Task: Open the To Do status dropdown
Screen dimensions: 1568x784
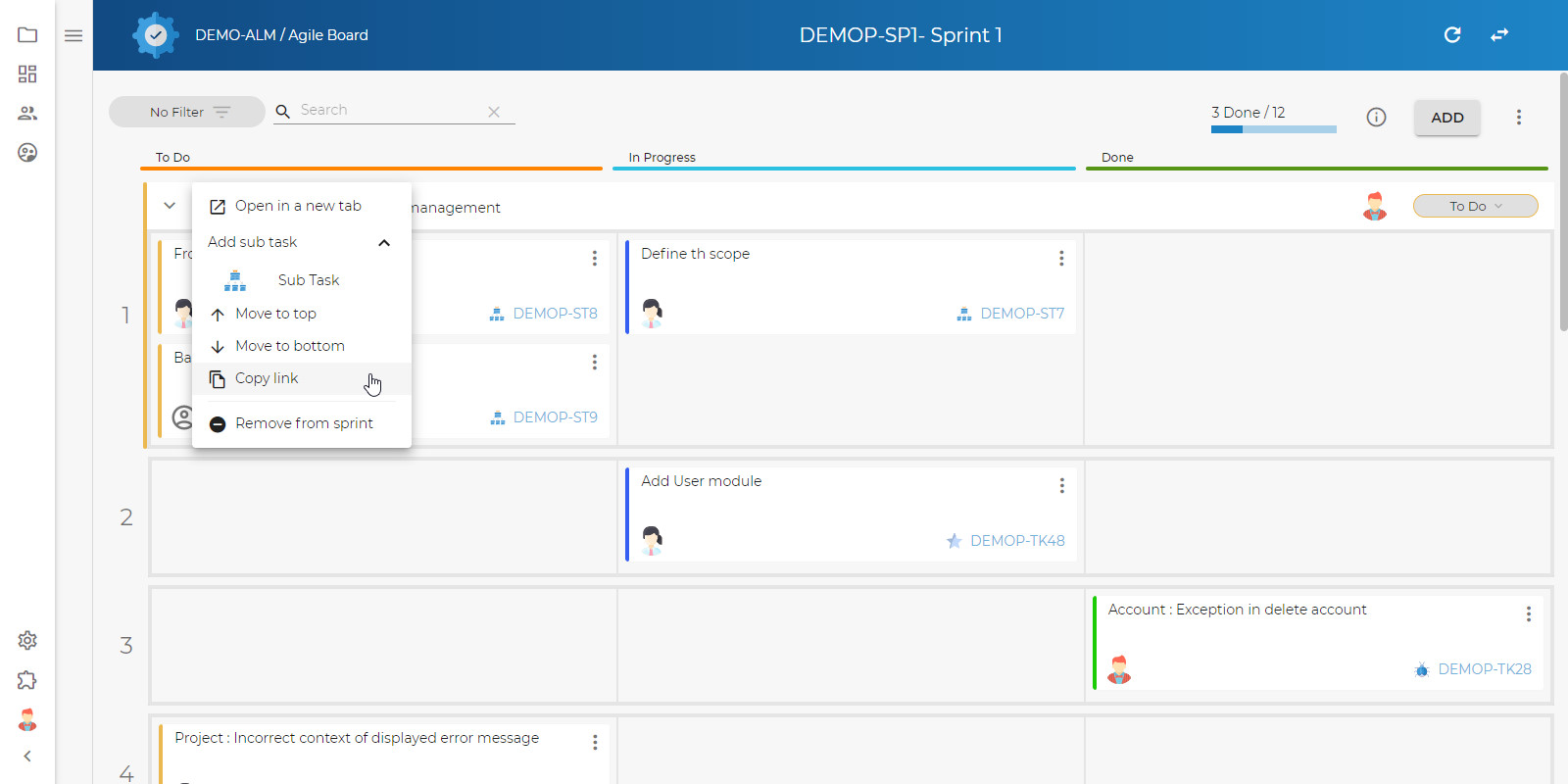Action: (1475, 206)
